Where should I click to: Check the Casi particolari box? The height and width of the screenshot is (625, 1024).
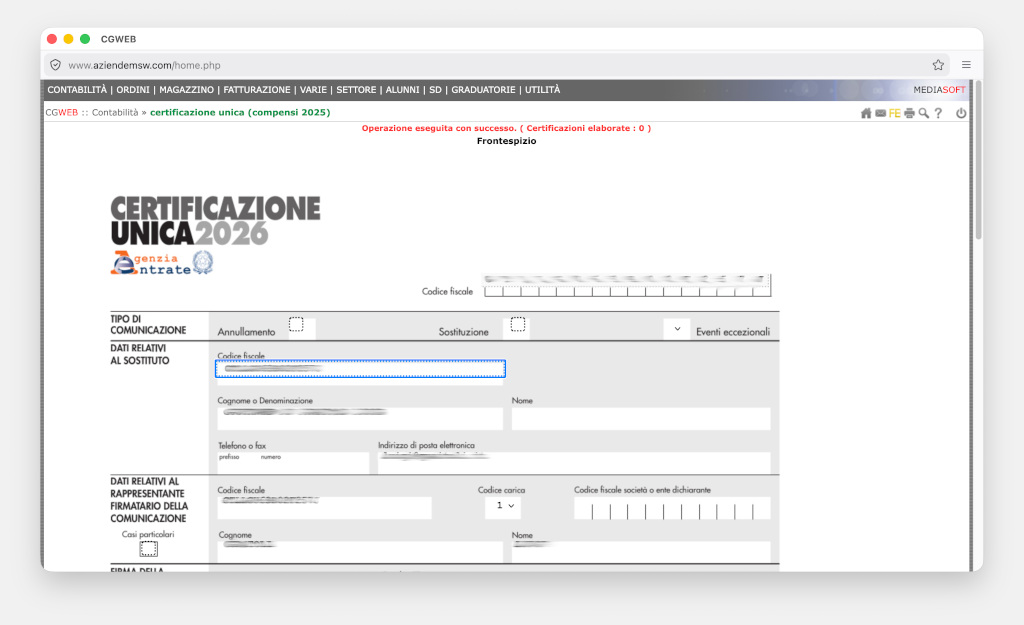point(148,548)
